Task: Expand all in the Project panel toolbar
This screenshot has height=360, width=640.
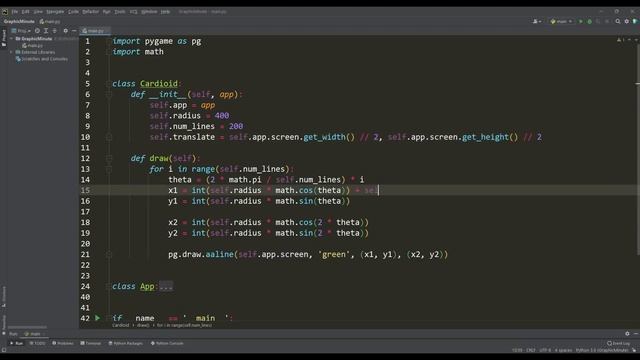Action: (46, 31)
